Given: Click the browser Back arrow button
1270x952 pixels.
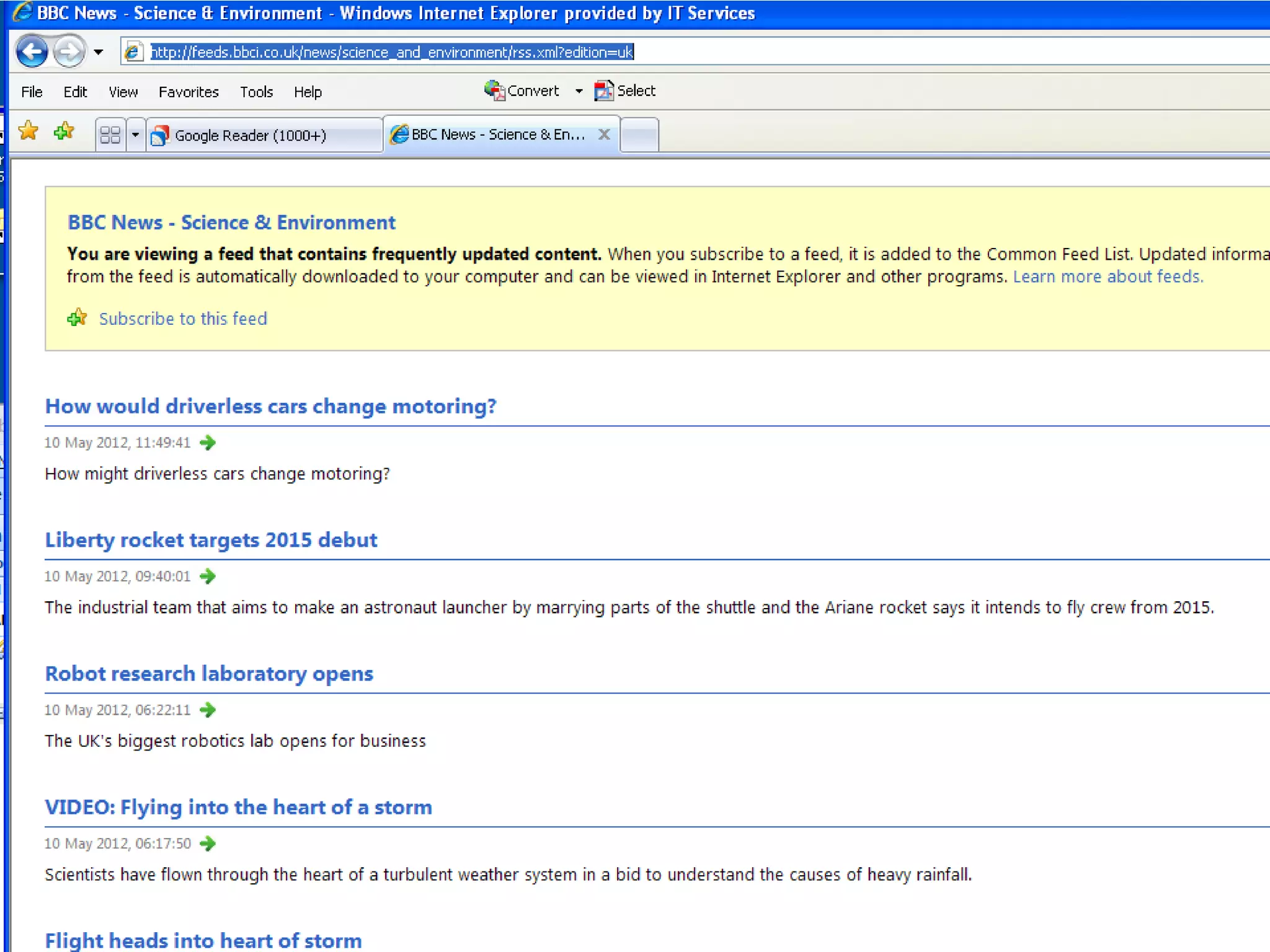Looking at the screenshot, I should pyautogui.click(x=32, y=51).
